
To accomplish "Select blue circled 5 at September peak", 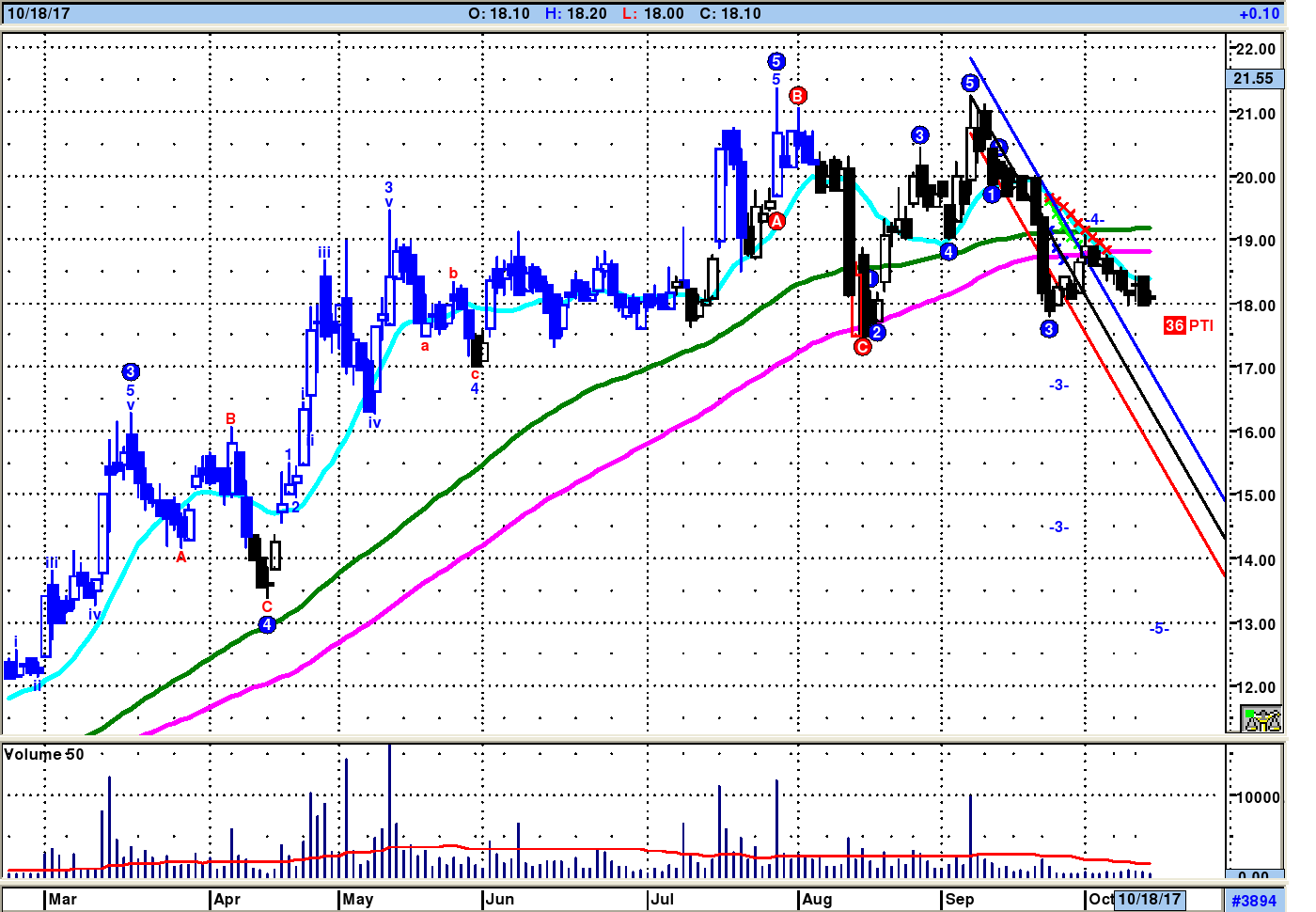I will 970,84.
